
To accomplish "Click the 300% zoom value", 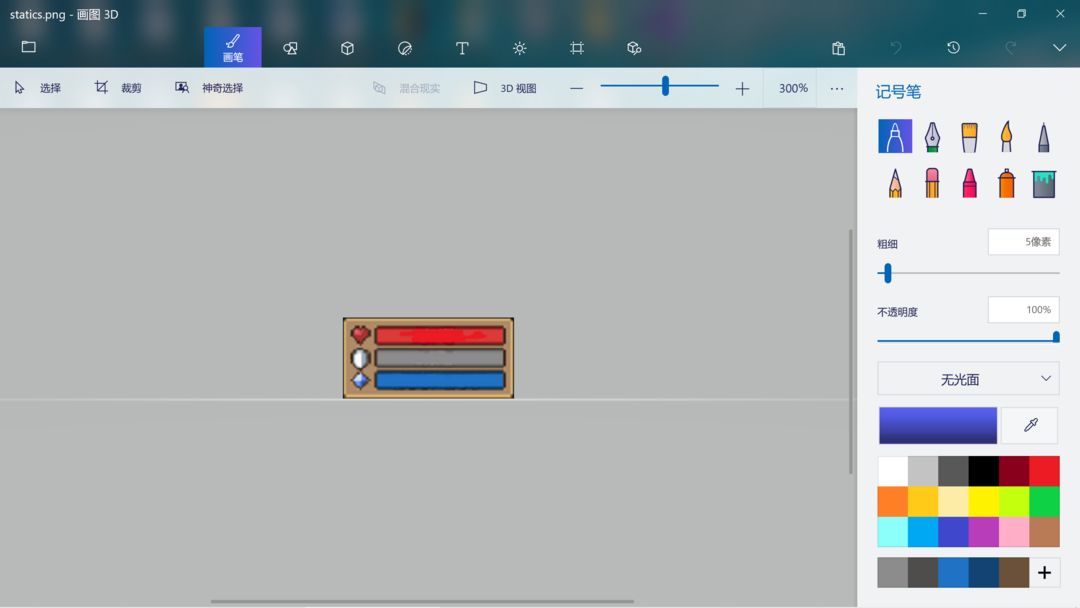I will (793, 88).
